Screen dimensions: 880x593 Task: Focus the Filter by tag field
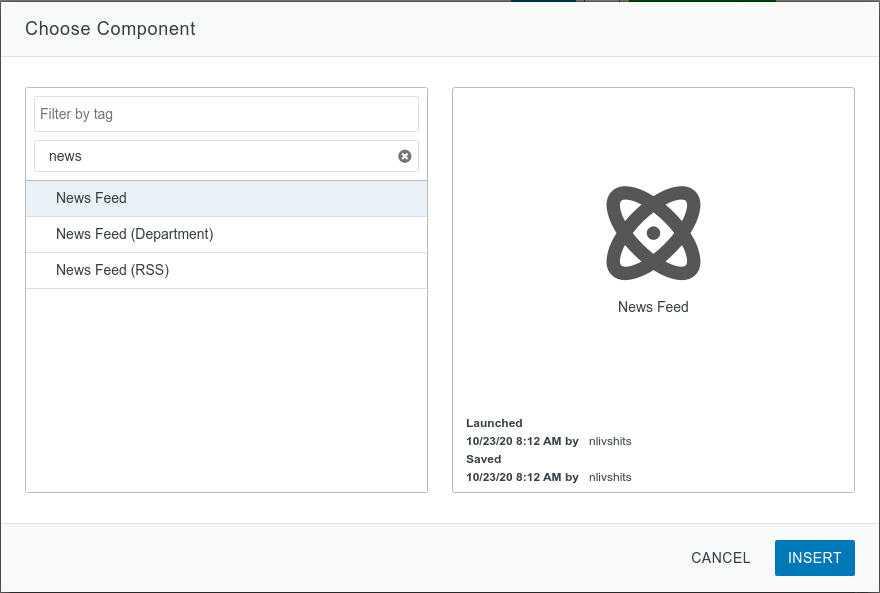(x=226, y=114)
